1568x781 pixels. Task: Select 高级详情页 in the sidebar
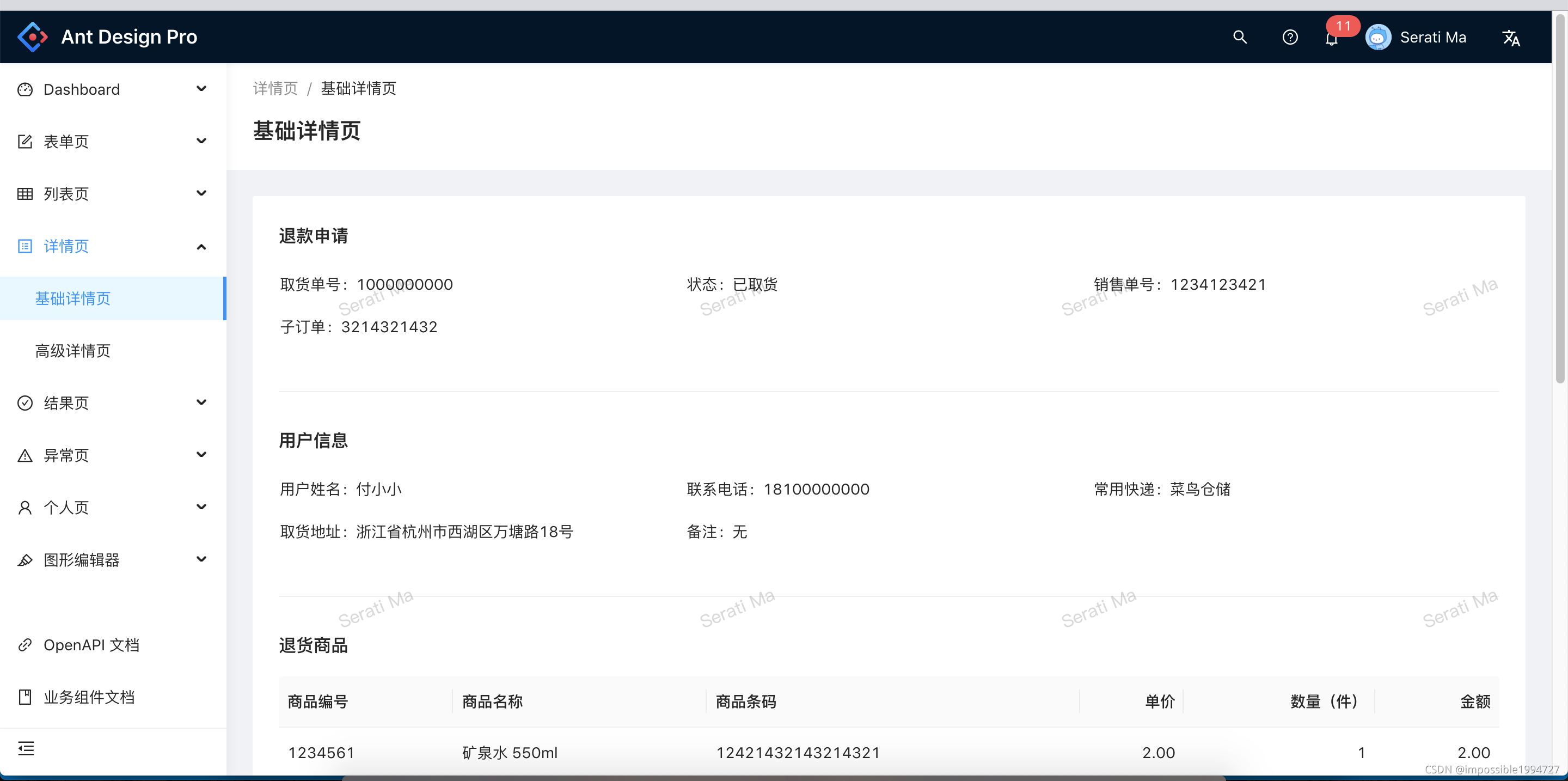72,350
